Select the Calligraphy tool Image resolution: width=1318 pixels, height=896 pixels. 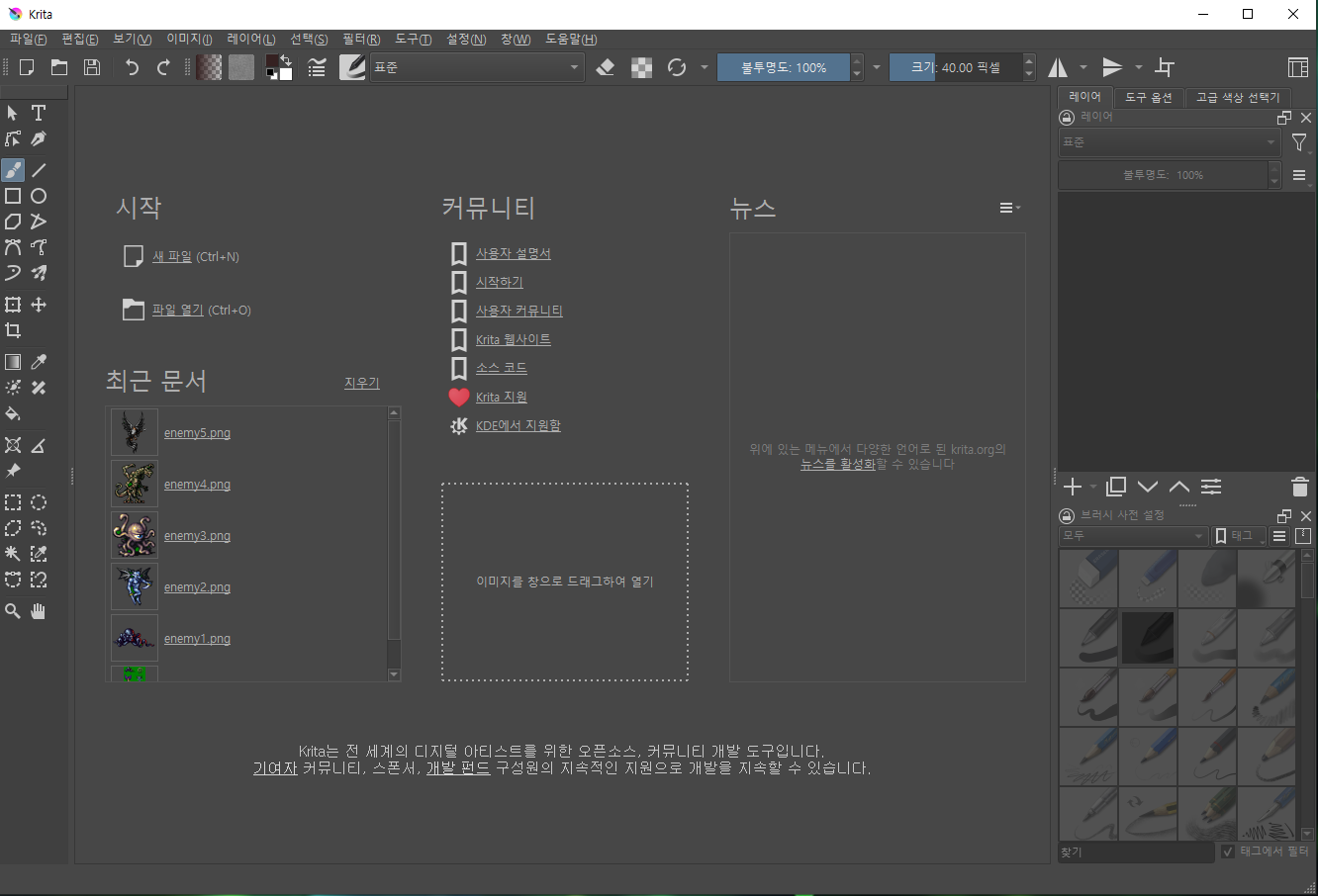tap(39, 138)
